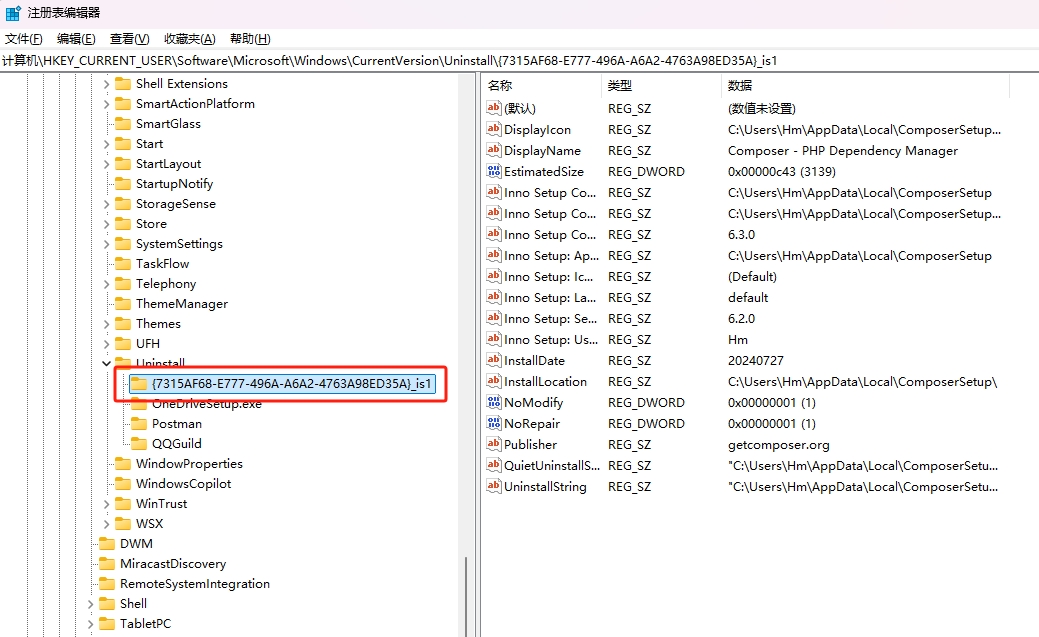Image resolution: width=1039 pixels, height=637 pixels.
Task: Click the getcomposer.org data cell
Action: pos(779,445)
